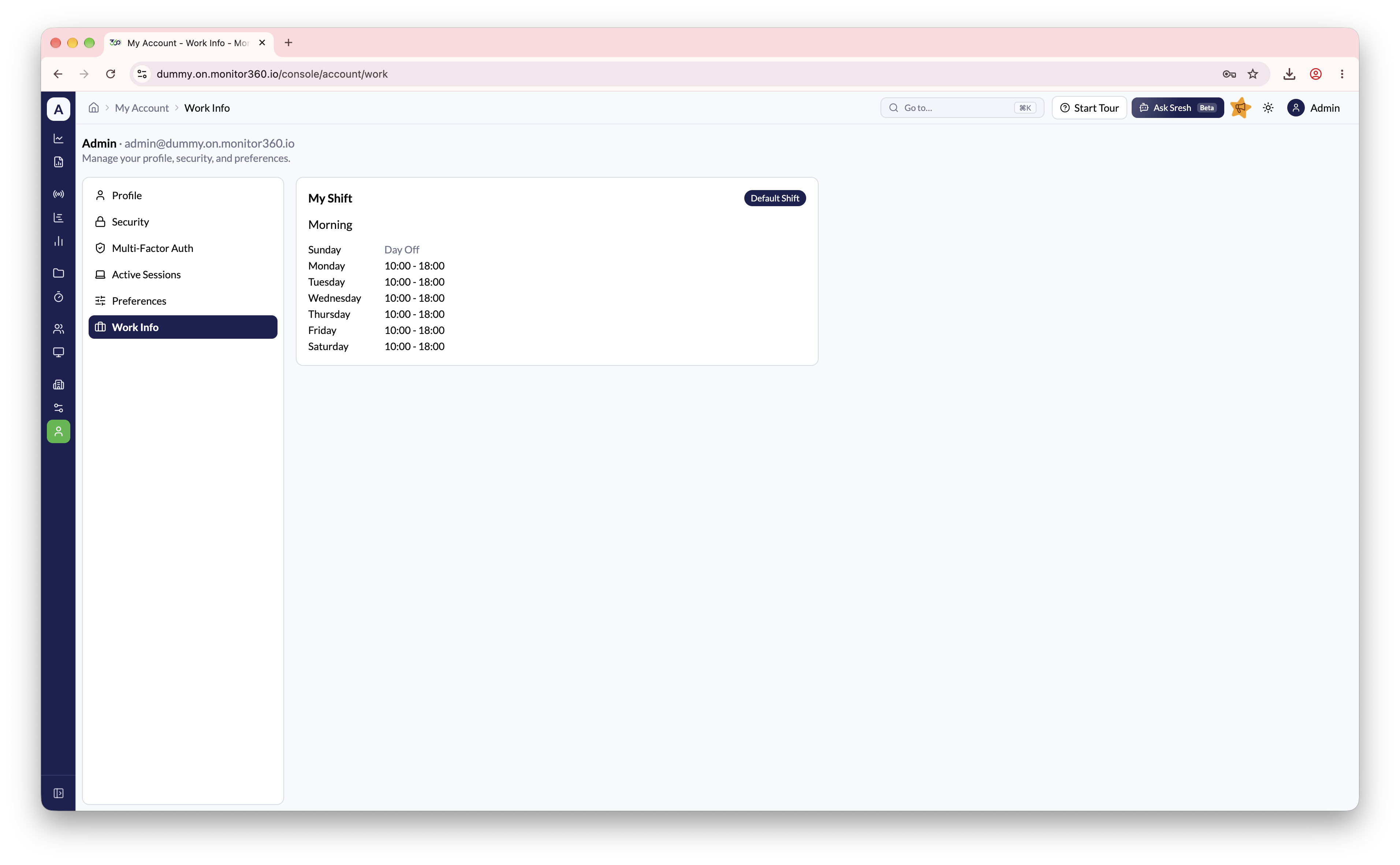Open the computer monitor sidebar icon
Viewport: 1400px width, 865px height.
[x=58, y=352]
